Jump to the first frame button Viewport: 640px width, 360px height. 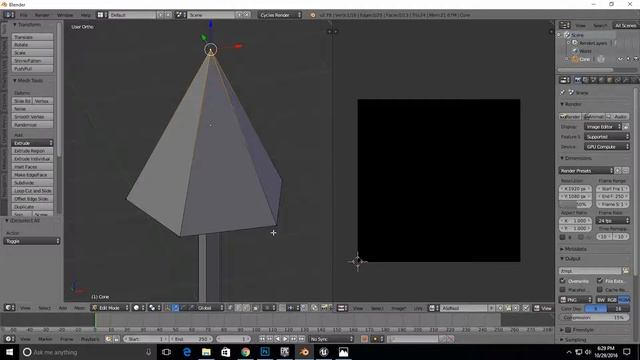point(262,339)
